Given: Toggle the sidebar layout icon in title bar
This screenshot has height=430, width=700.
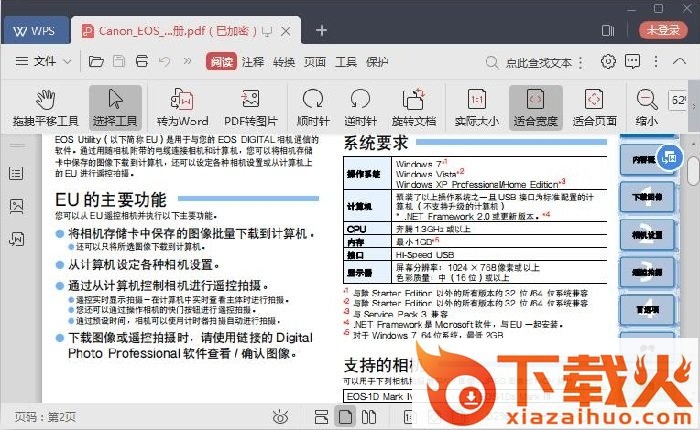Looking at the screenshot, I should (608, 30).
